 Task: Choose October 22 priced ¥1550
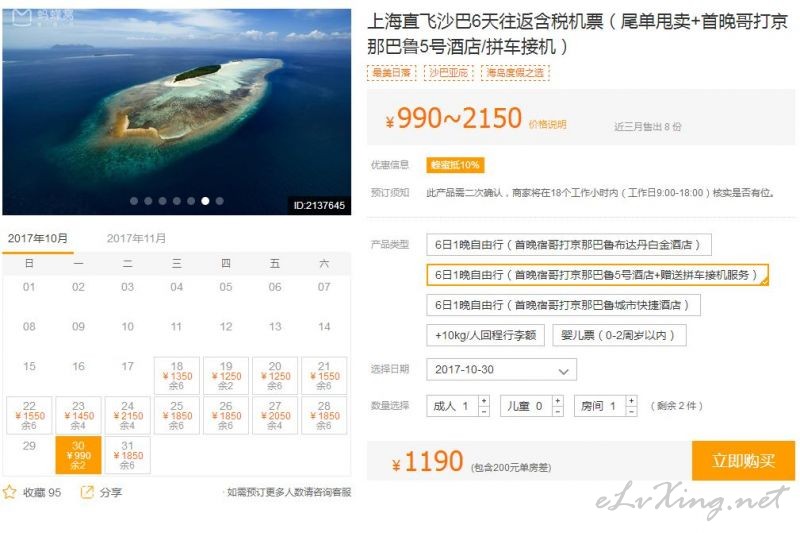(x=29, y=415)
